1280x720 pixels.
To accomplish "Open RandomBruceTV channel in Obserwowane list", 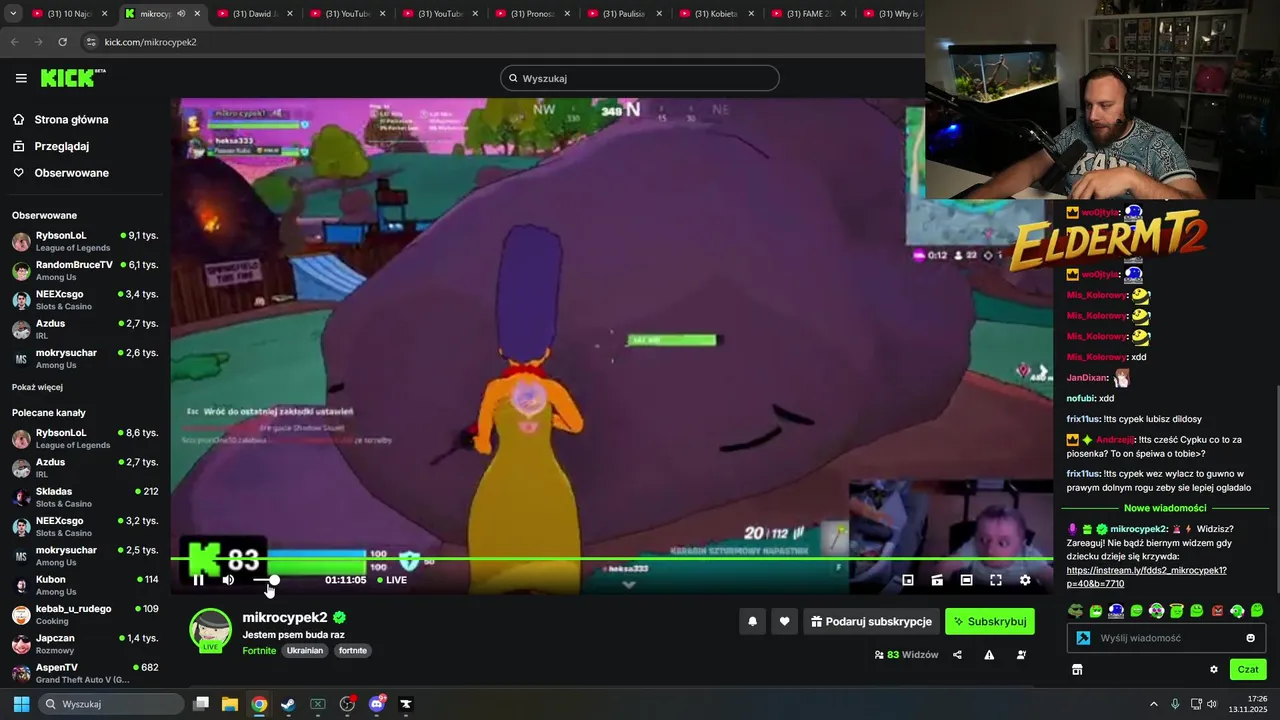I will 85,270.
